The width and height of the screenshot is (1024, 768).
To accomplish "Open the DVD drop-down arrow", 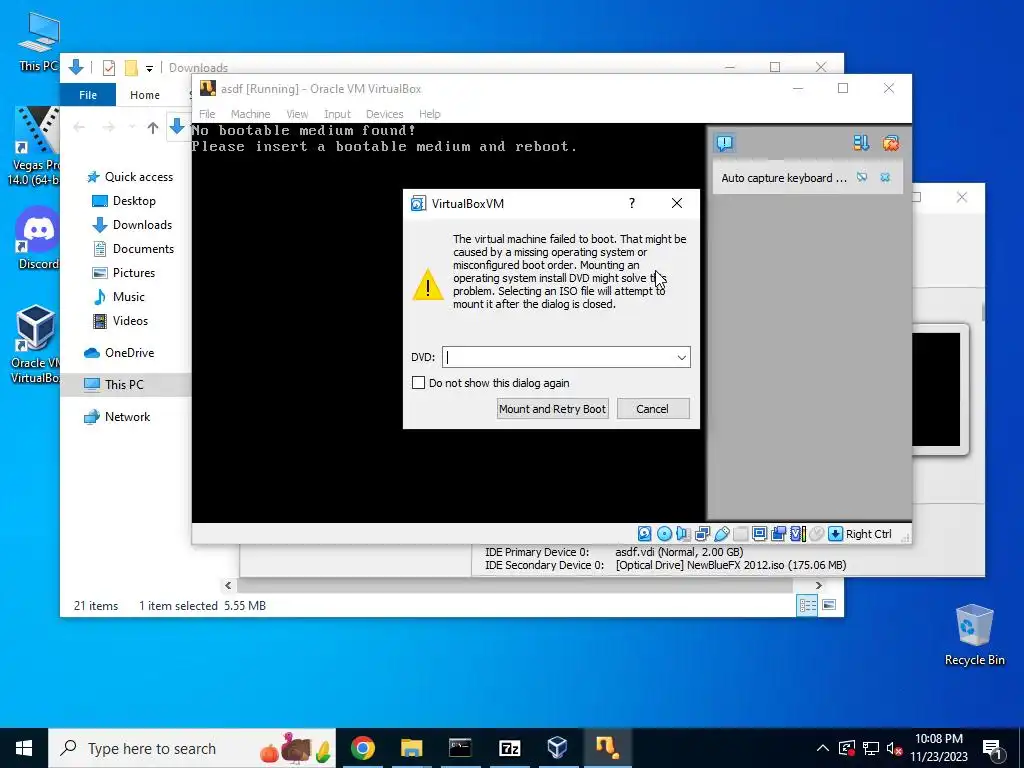I will tap(681, 357).
